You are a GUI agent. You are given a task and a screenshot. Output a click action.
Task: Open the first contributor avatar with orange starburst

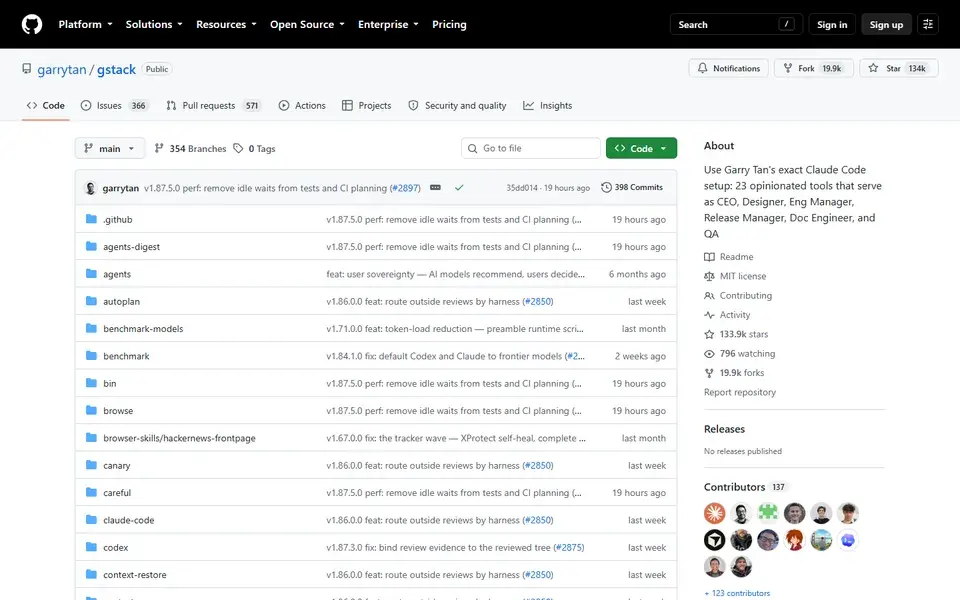click(x=714, y=513)
